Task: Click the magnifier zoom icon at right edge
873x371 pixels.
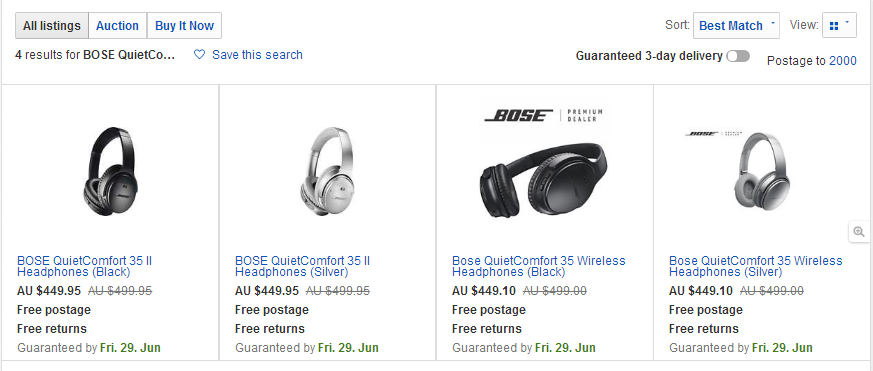Action: [859, 232]
